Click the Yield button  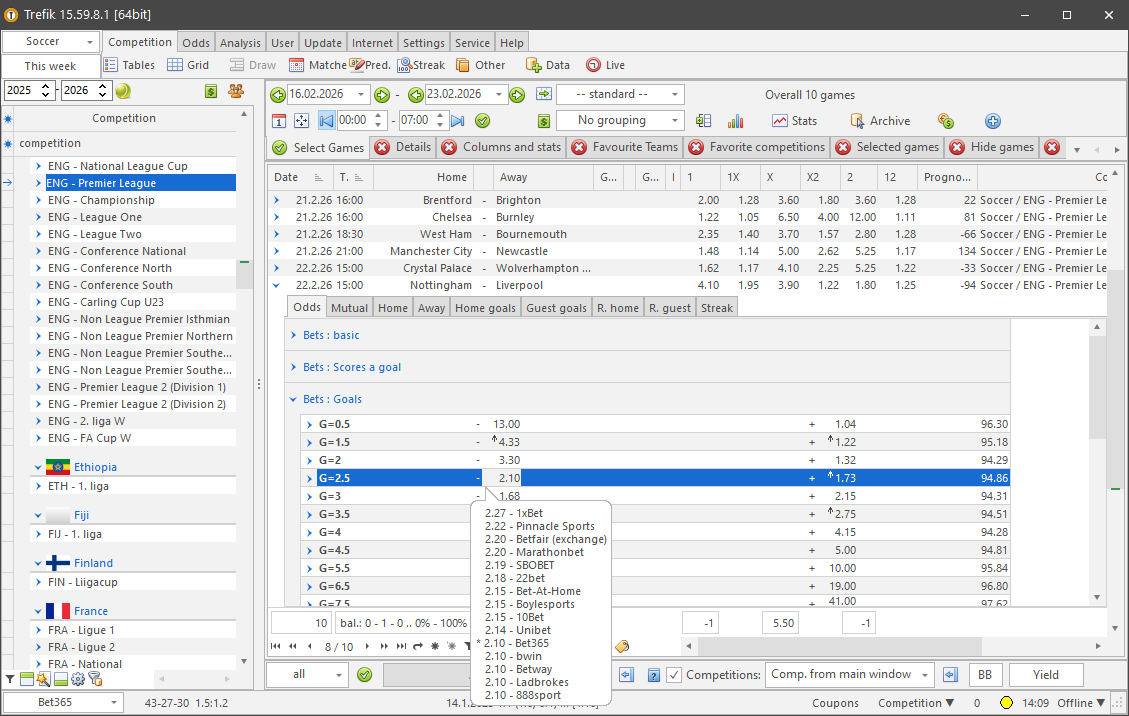point(1046,675)
